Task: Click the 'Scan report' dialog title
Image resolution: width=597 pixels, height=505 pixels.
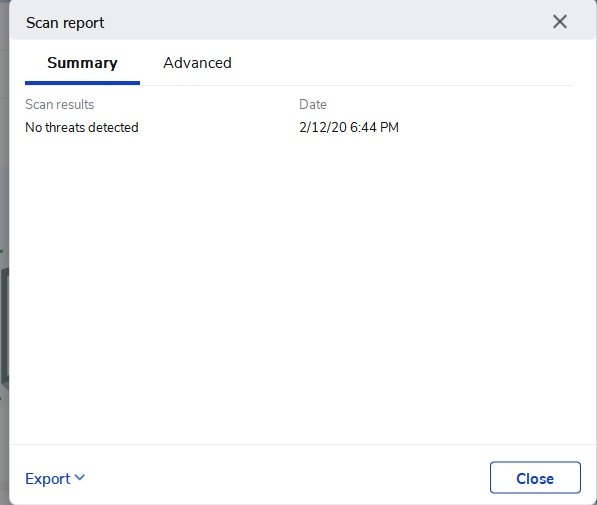Action: (x=65, y=23)
